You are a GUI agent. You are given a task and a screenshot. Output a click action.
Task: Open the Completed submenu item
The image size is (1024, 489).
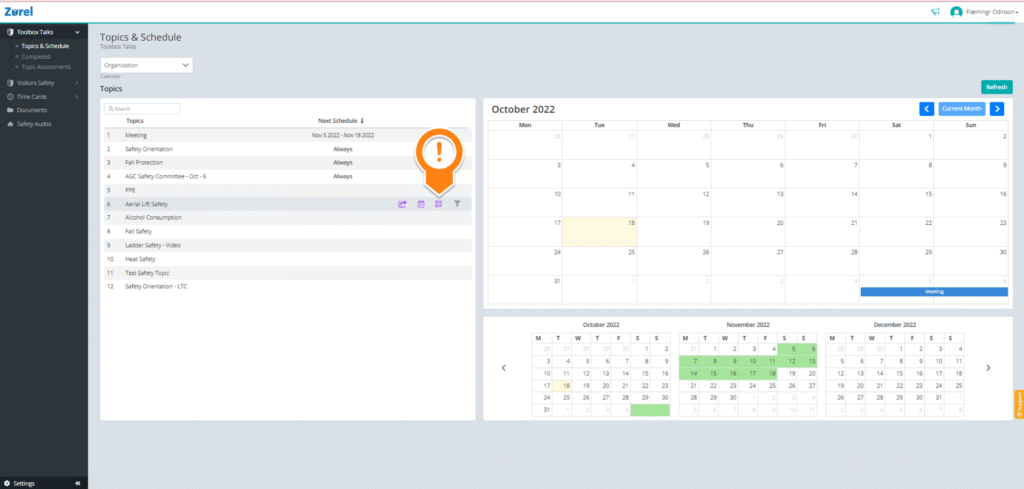[36, 57]
